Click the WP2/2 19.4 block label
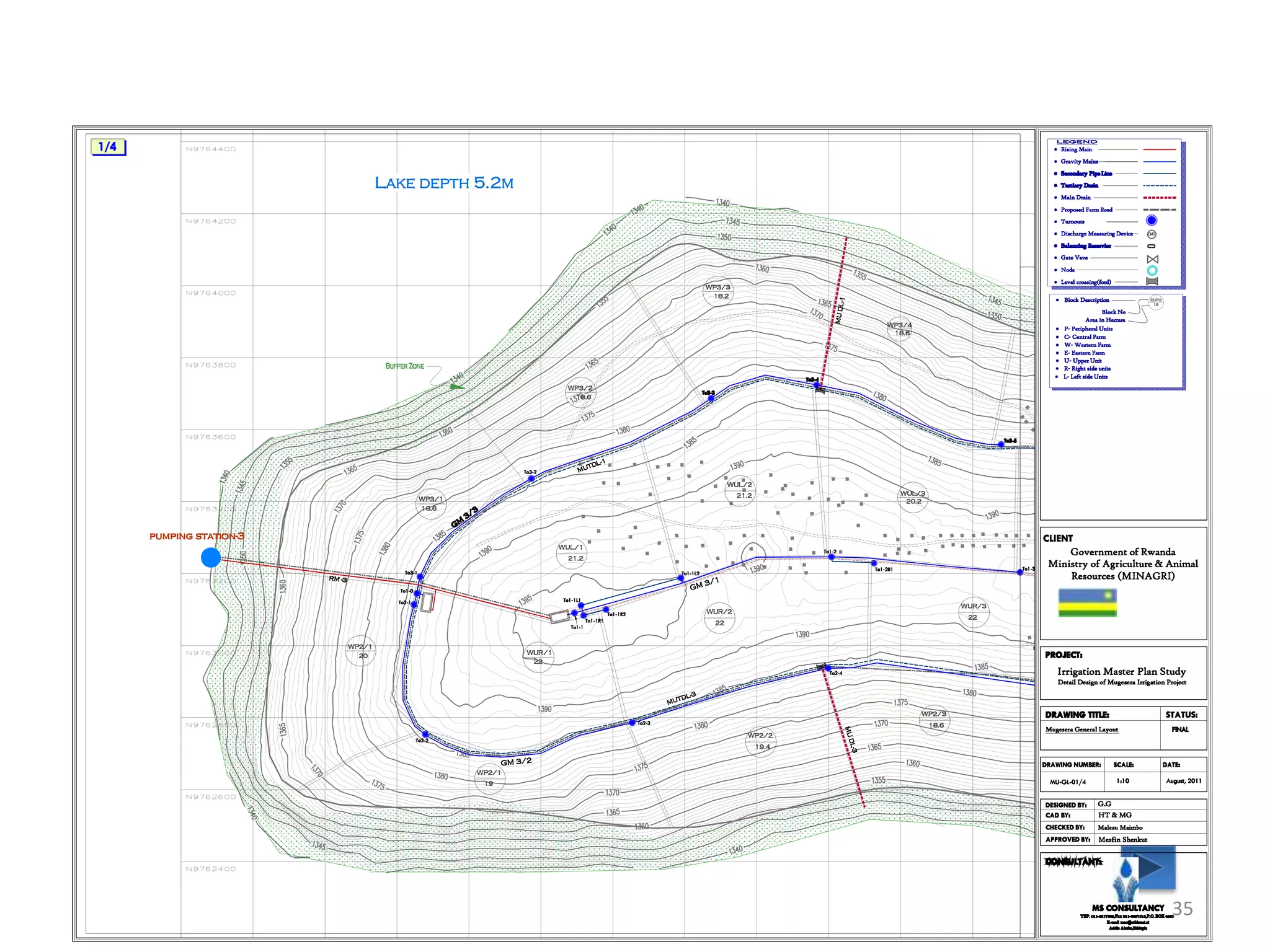The width and height of the screenshot is (1270, 952). click(x=760, y=741)
